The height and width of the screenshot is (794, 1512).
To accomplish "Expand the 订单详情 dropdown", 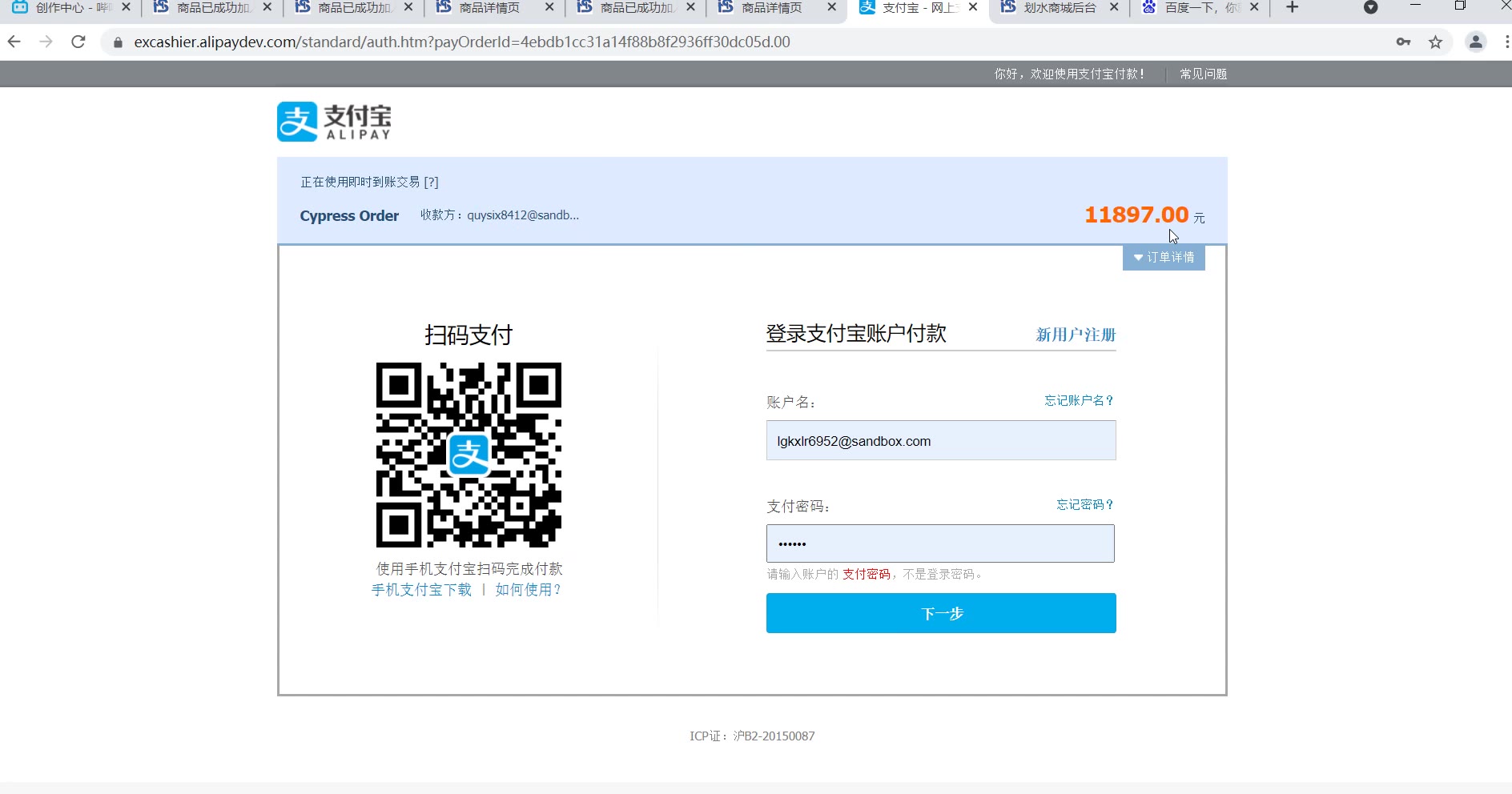I will [1164, 257].
